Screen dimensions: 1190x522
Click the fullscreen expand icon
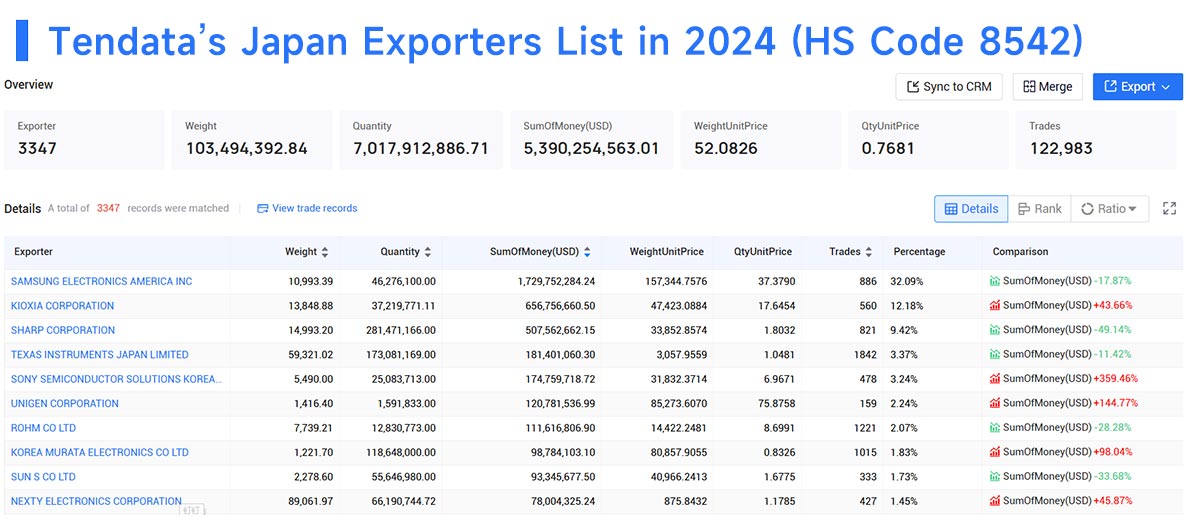click(x=1170, y=209)
